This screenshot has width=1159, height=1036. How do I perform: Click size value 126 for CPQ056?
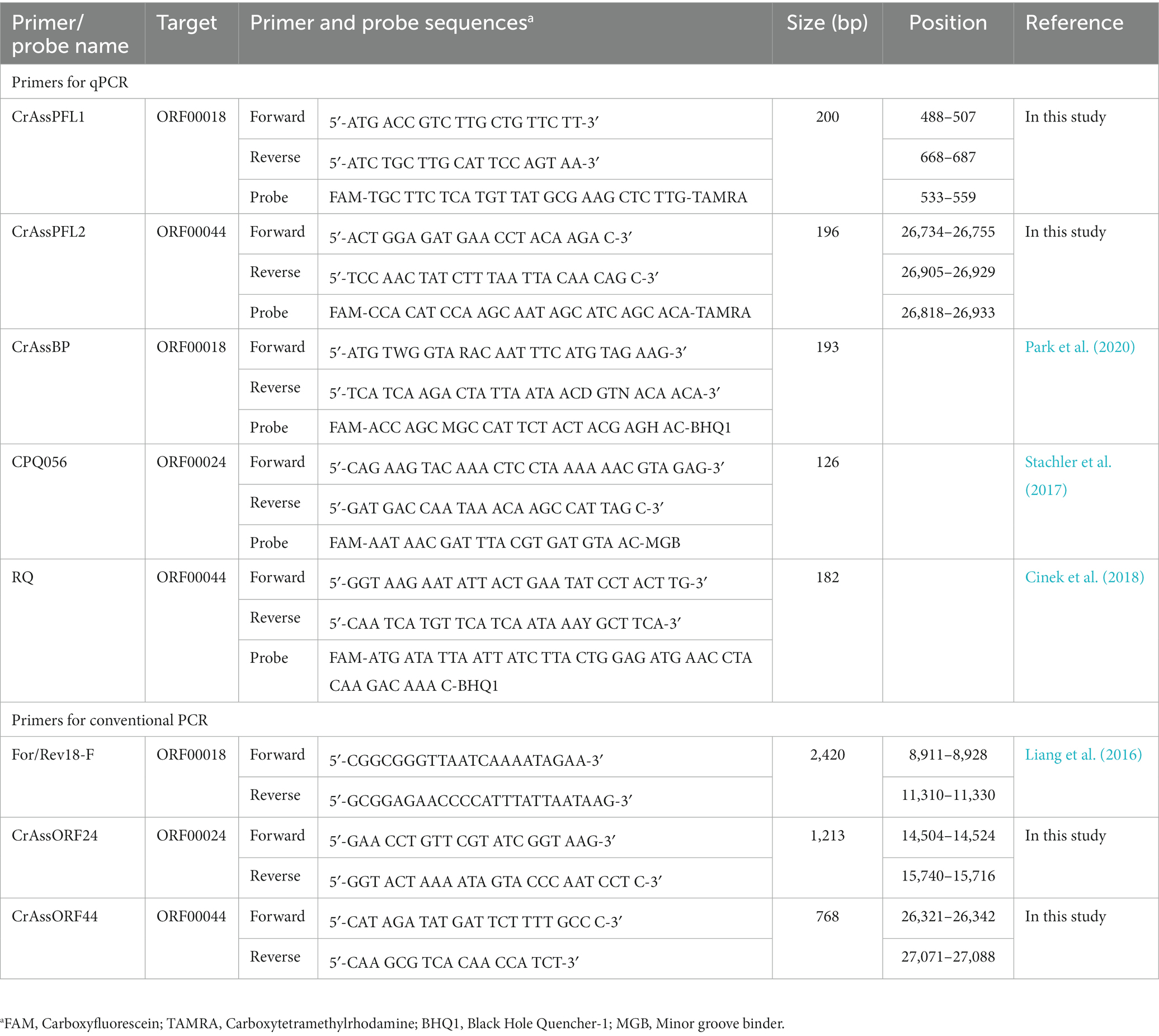click(x=827, y=462)
